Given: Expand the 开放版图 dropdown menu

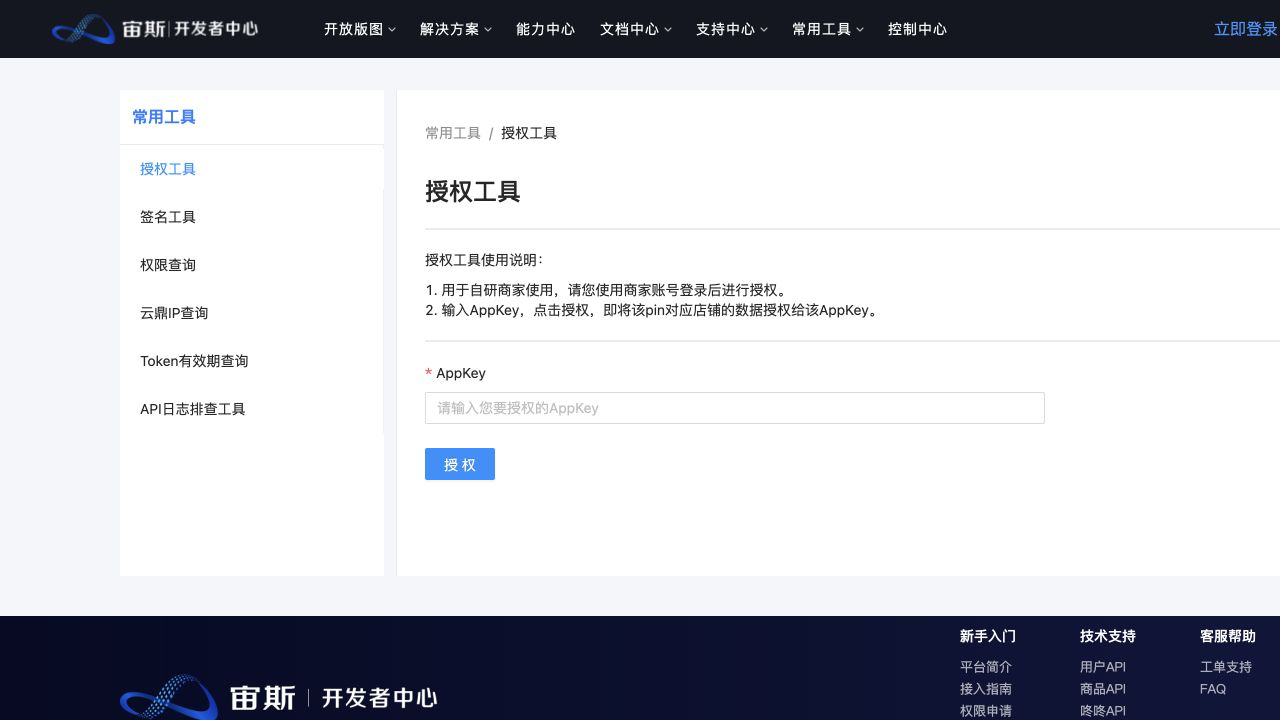Looking at the screenshot, I should click(360, 29).
